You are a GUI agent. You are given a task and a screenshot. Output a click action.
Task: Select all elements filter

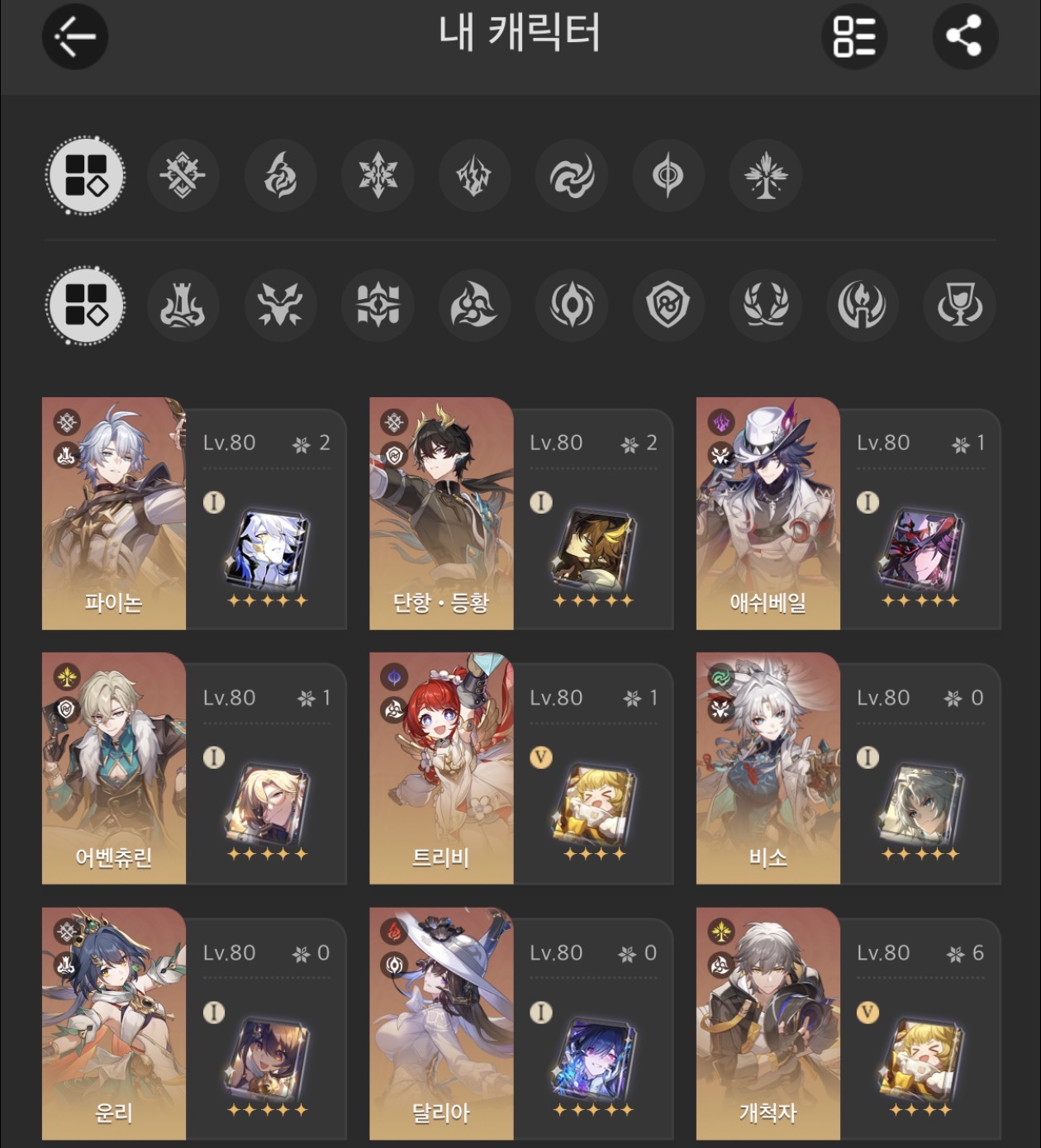click(86, 175)
